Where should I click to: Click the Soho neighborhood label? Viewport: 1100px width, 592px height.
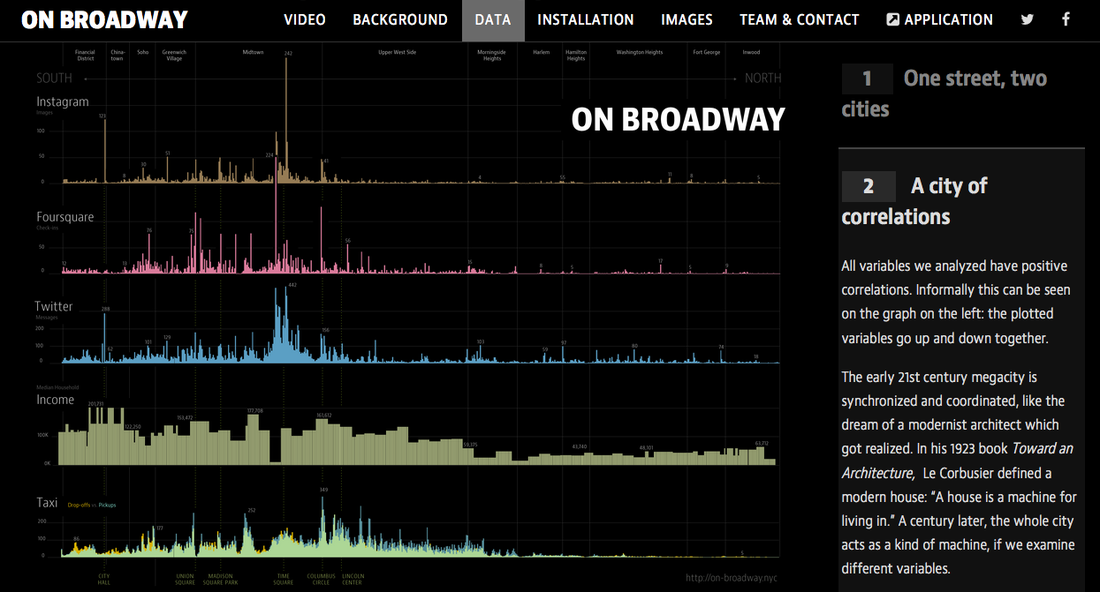point(142,53)
